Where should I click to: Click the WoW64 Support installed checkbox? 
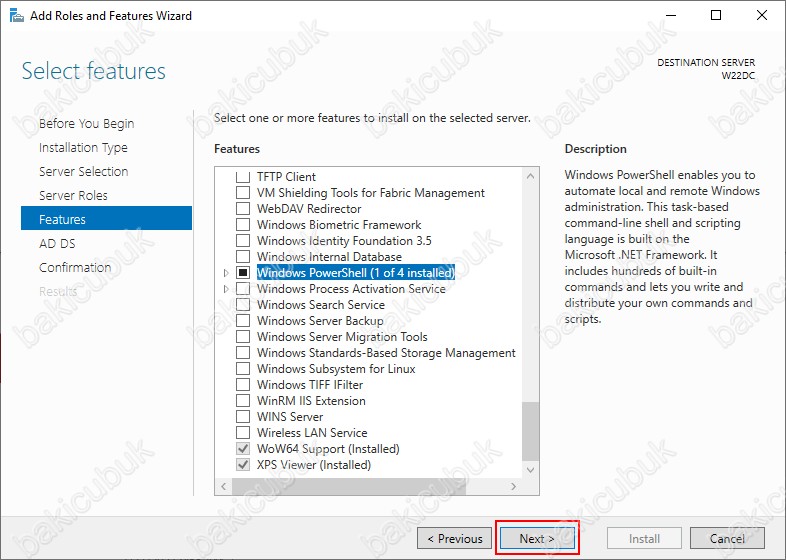click(x=243, y=449)
